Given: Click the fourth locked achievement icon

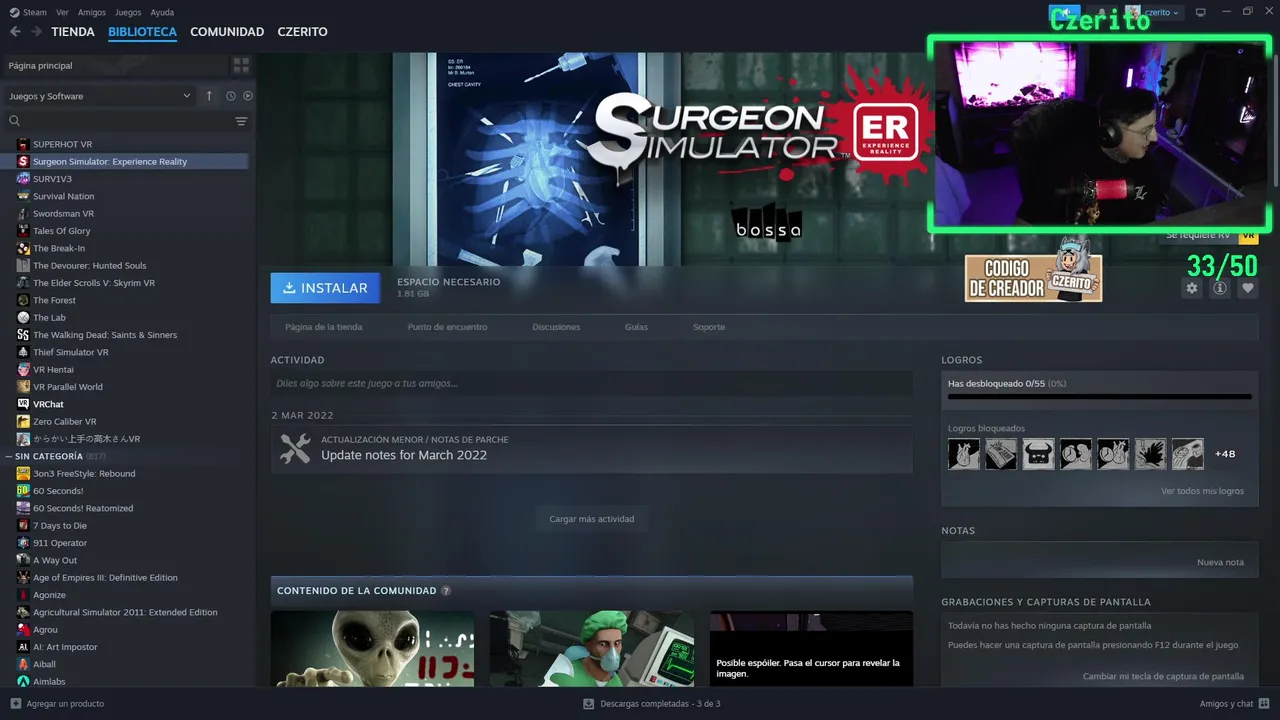Looking at the screenshot, I should (x=1076, y=454).
